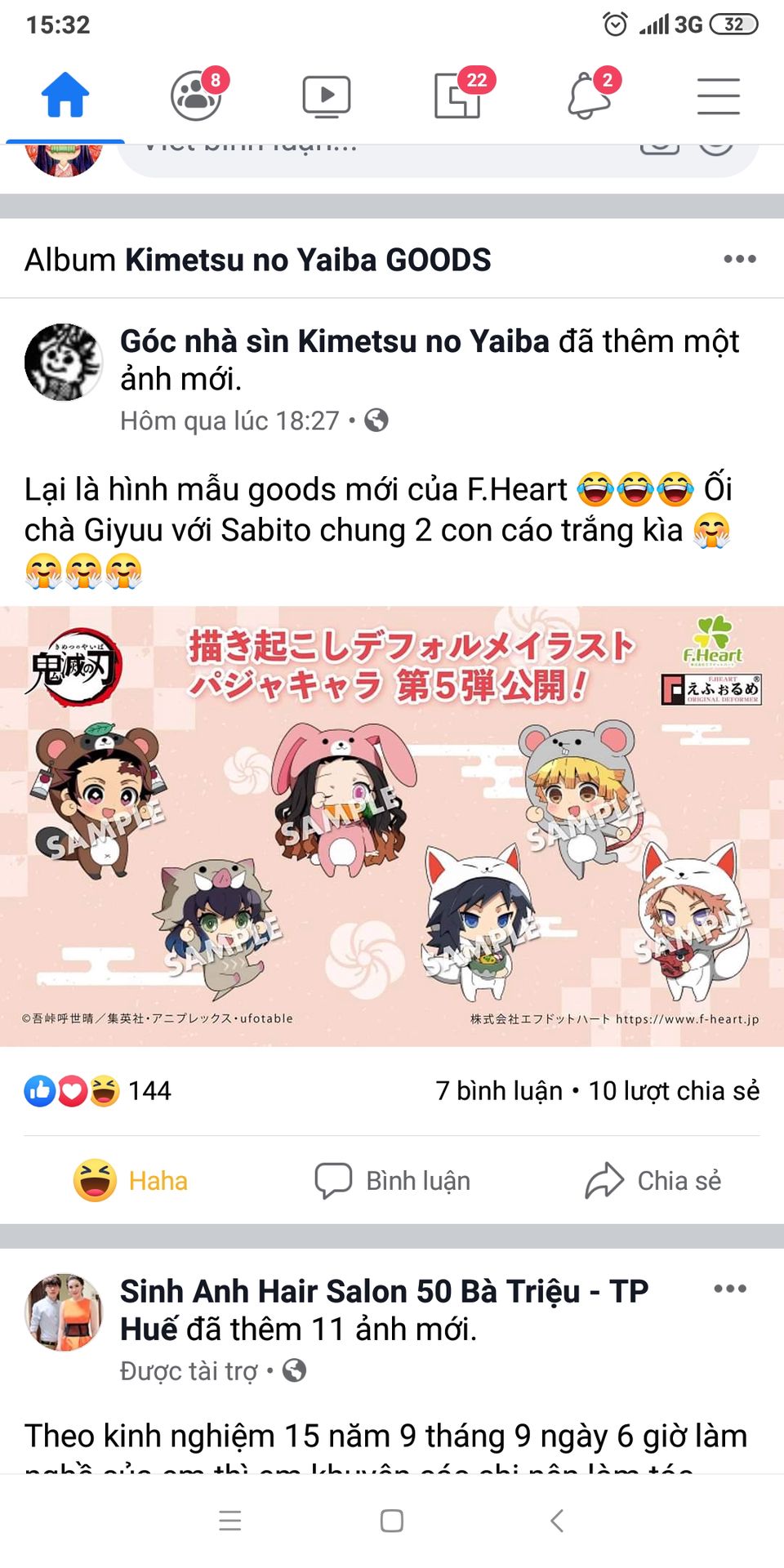Tap the Góc nhà sìn page profile picture

pyautogui.click(x=64, y=362)
